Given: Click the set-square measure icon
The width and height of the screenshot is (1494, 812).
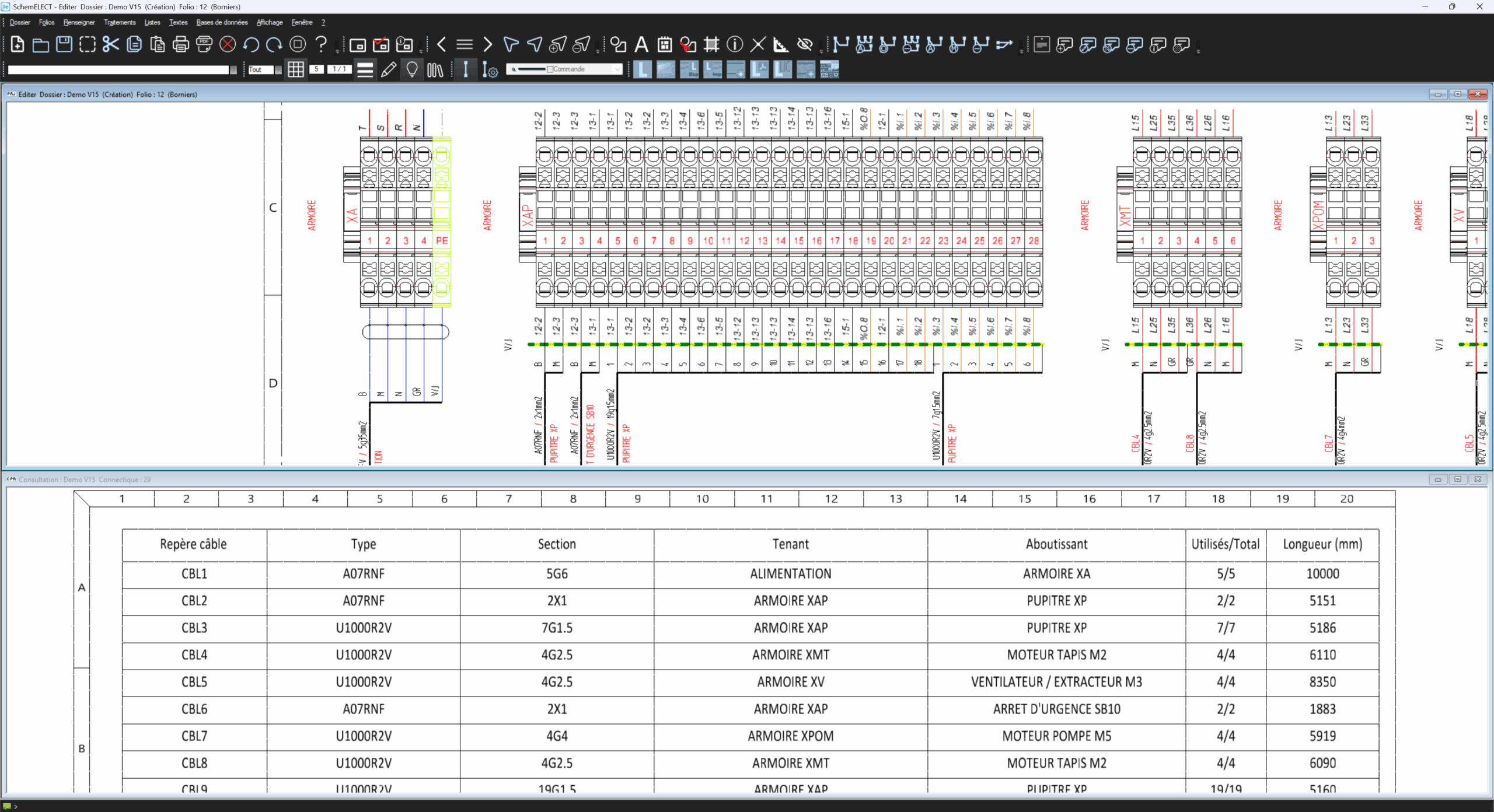Looking at the screenshot, I should point(781,44).
